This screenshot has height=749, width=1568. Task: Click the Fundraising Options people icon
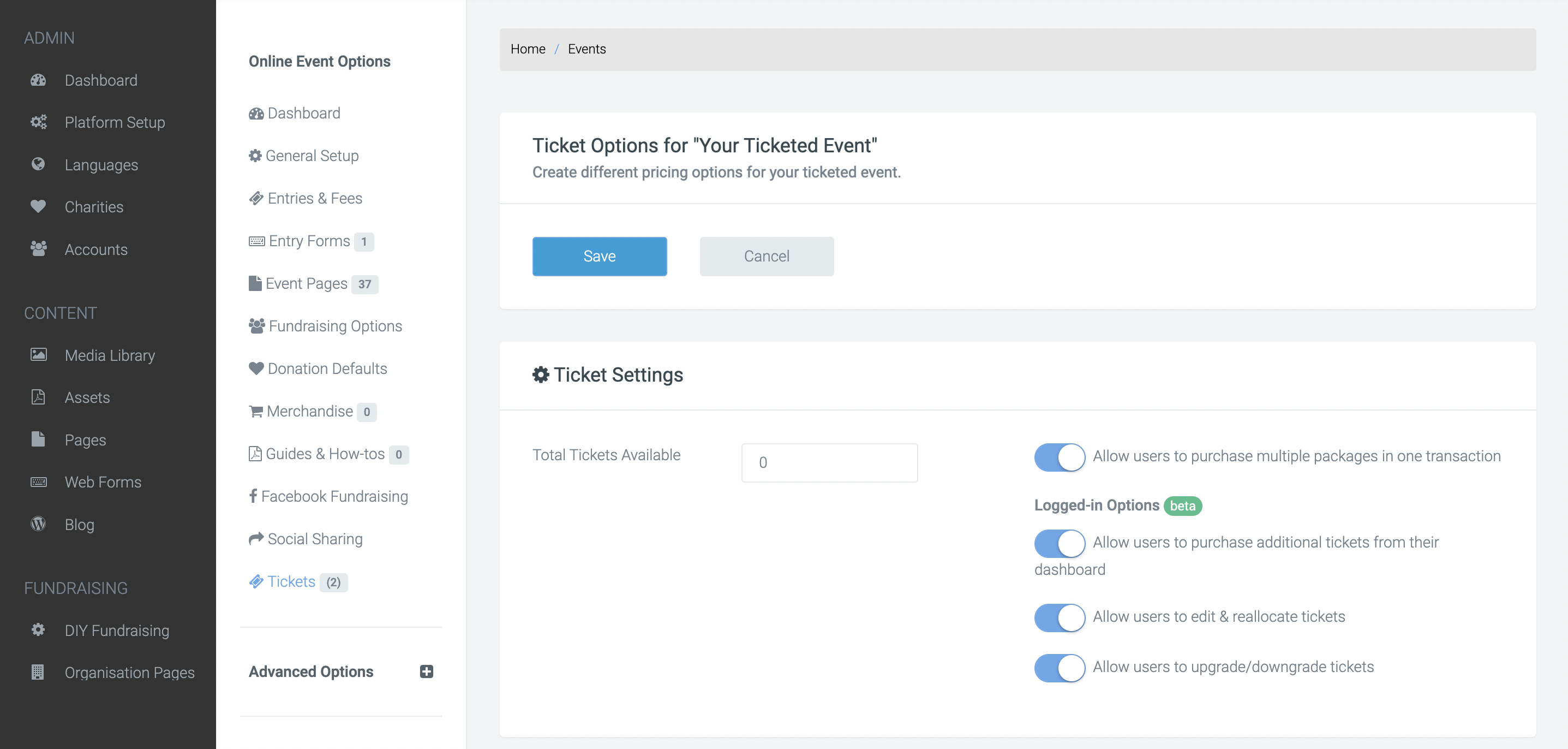(257, 326)
